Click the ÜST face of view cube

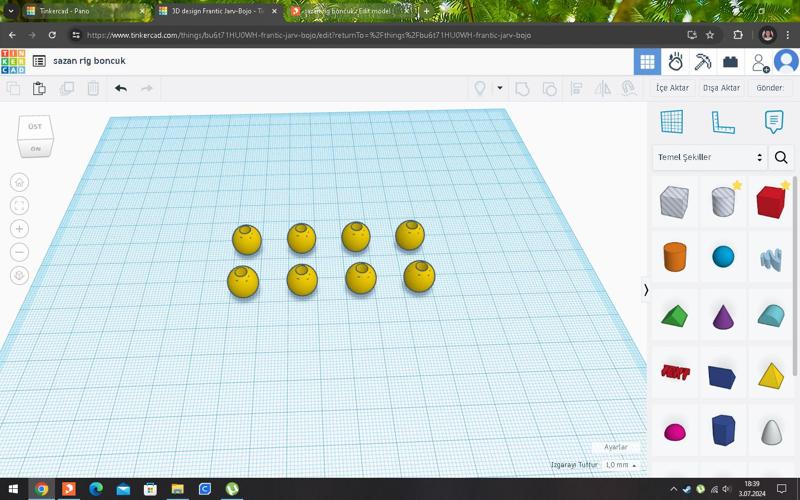pos(35,127)
